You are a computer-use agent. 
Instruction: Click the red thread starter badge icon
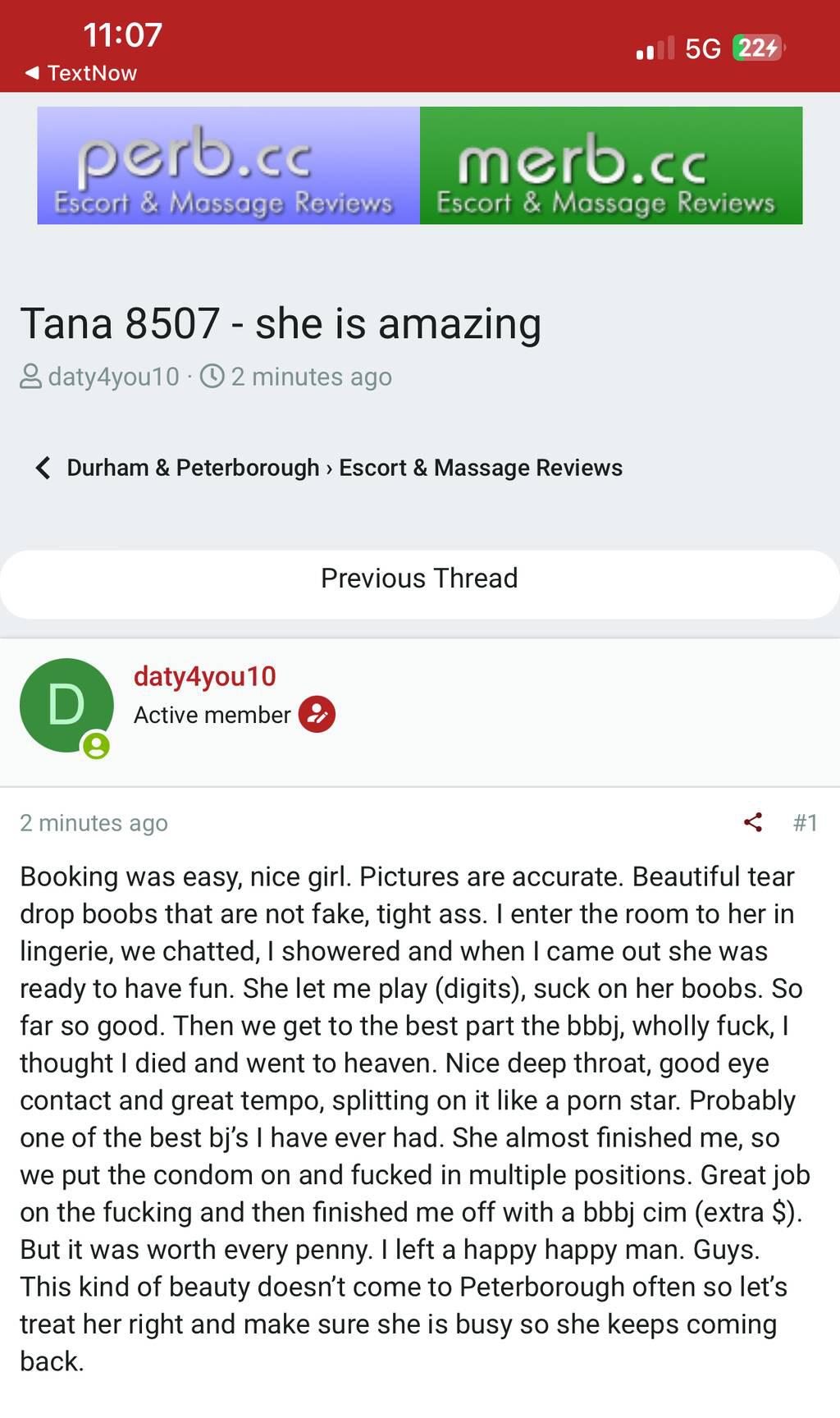(317, 715)
